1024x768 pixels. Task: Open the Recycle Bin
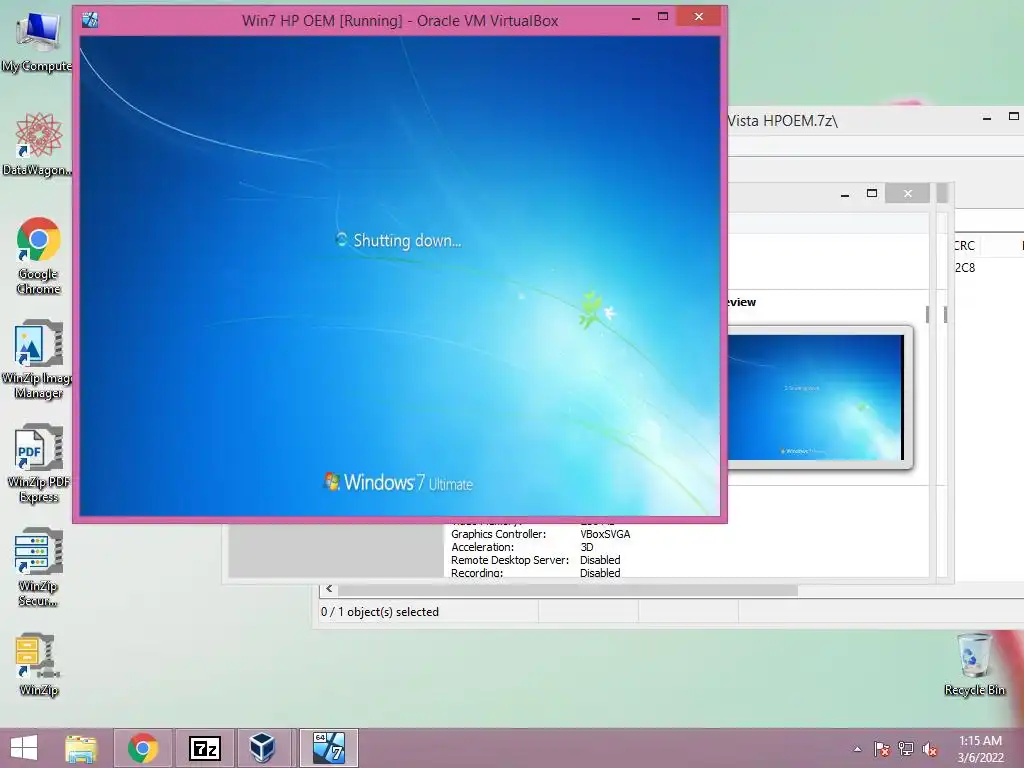click(974, 664)
